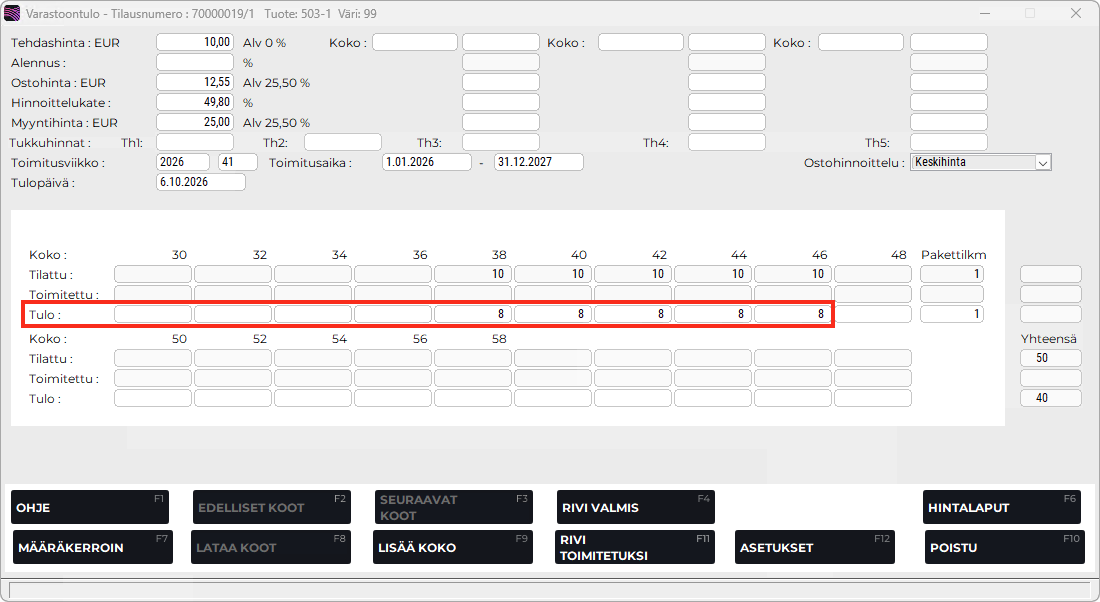Viewport: 1100px width, 602px height.
Task: Click the POISTU exit button
Action: pyautogui.click(x=1005, y=547)
